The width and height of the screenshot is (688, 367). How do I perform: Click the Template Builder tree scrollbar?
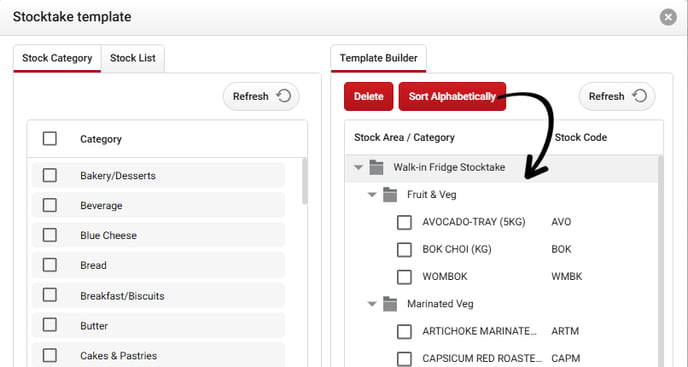click(661, 261)
